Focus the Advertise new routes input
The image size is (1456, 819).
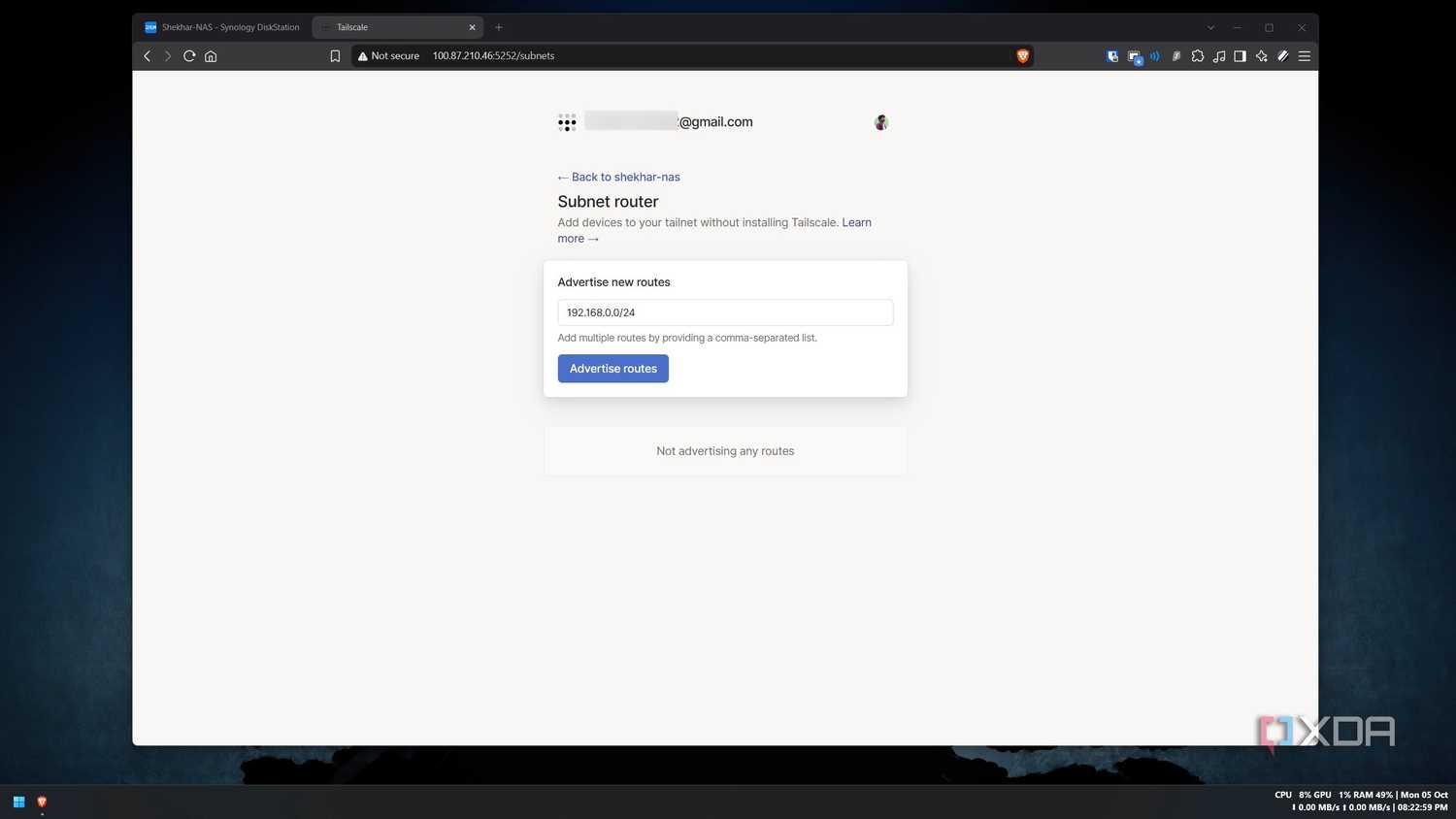click(x=725, y=312)
